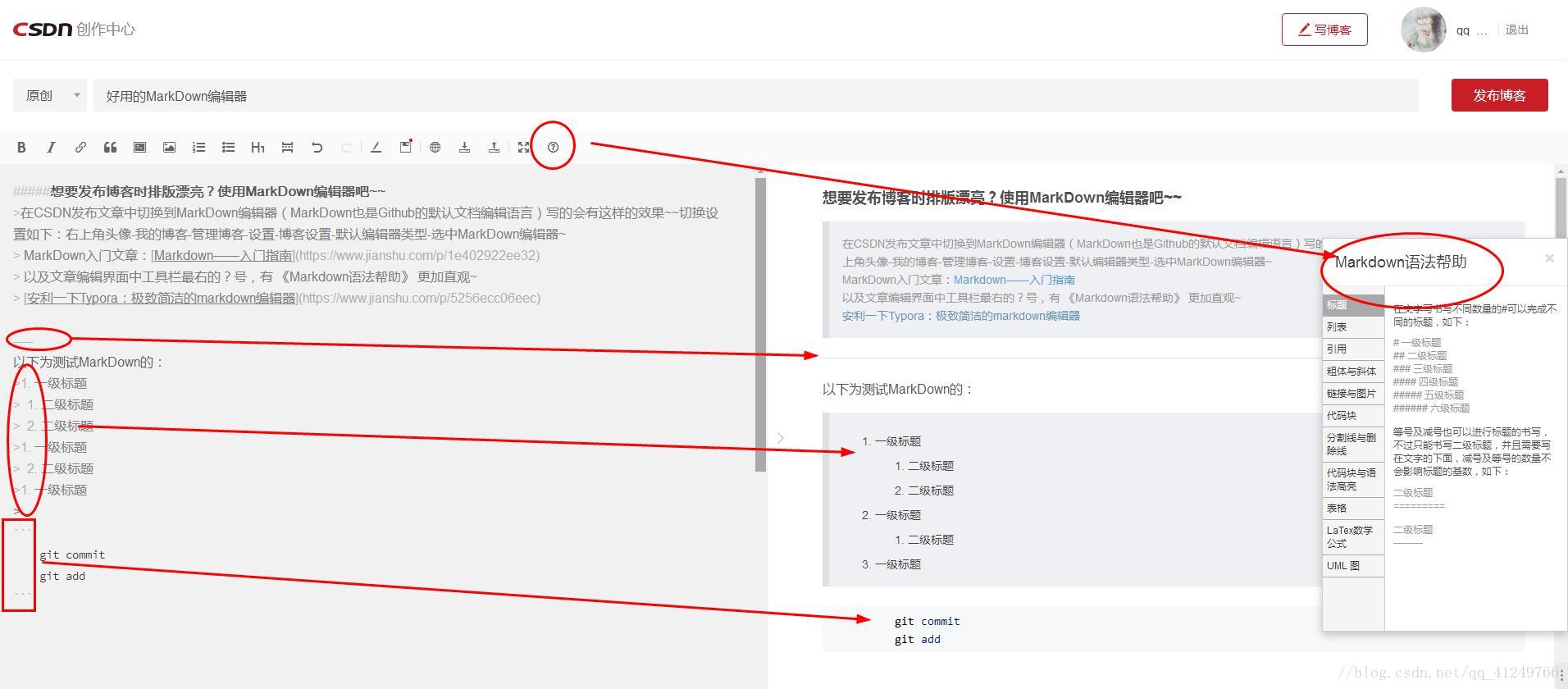
Task: Collapse the preview with the chevron arrow
Action: (x=780, y=438)
